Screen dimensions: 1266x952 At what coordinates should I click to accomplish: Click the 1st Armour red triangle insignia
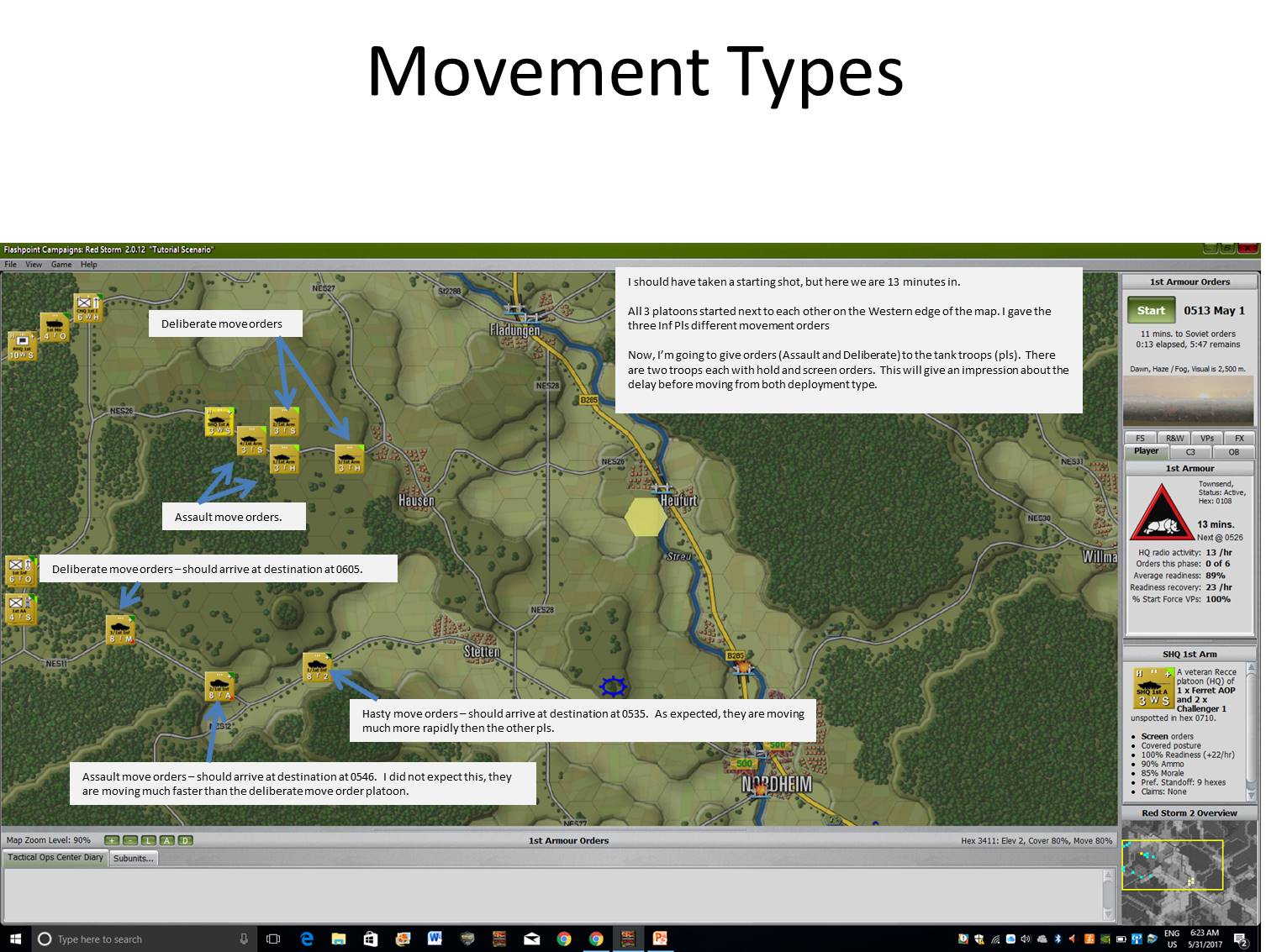coord(1161,512)
